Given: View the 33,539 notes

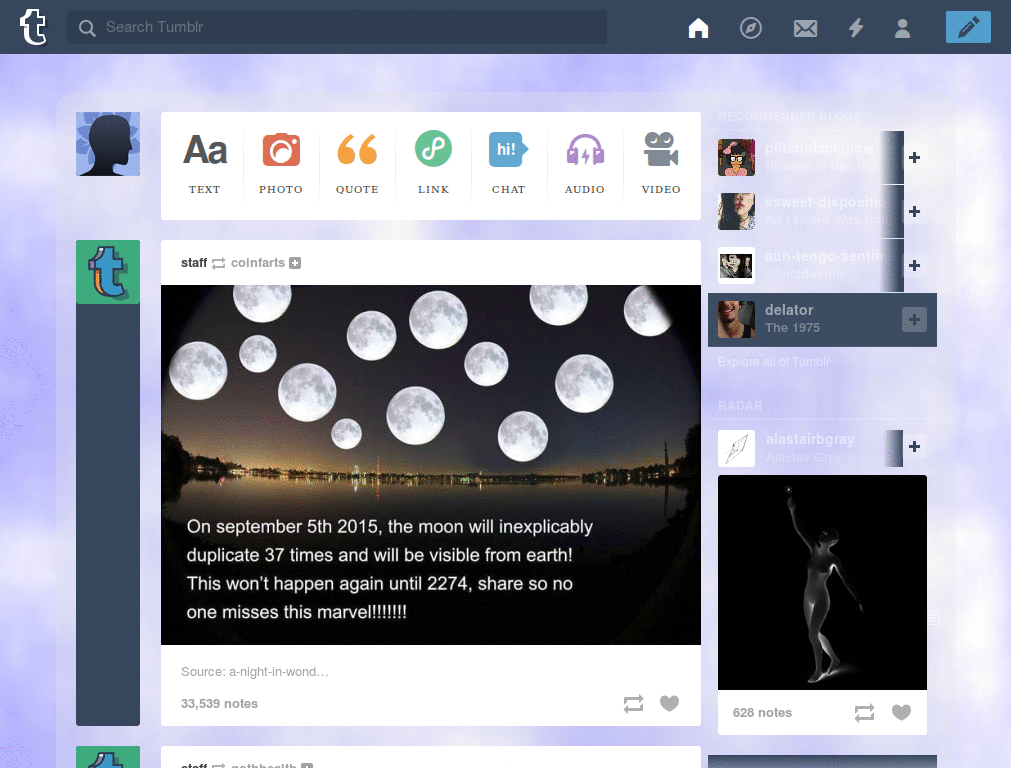Looking at the screenshot, I should click(x=219, y=703).
